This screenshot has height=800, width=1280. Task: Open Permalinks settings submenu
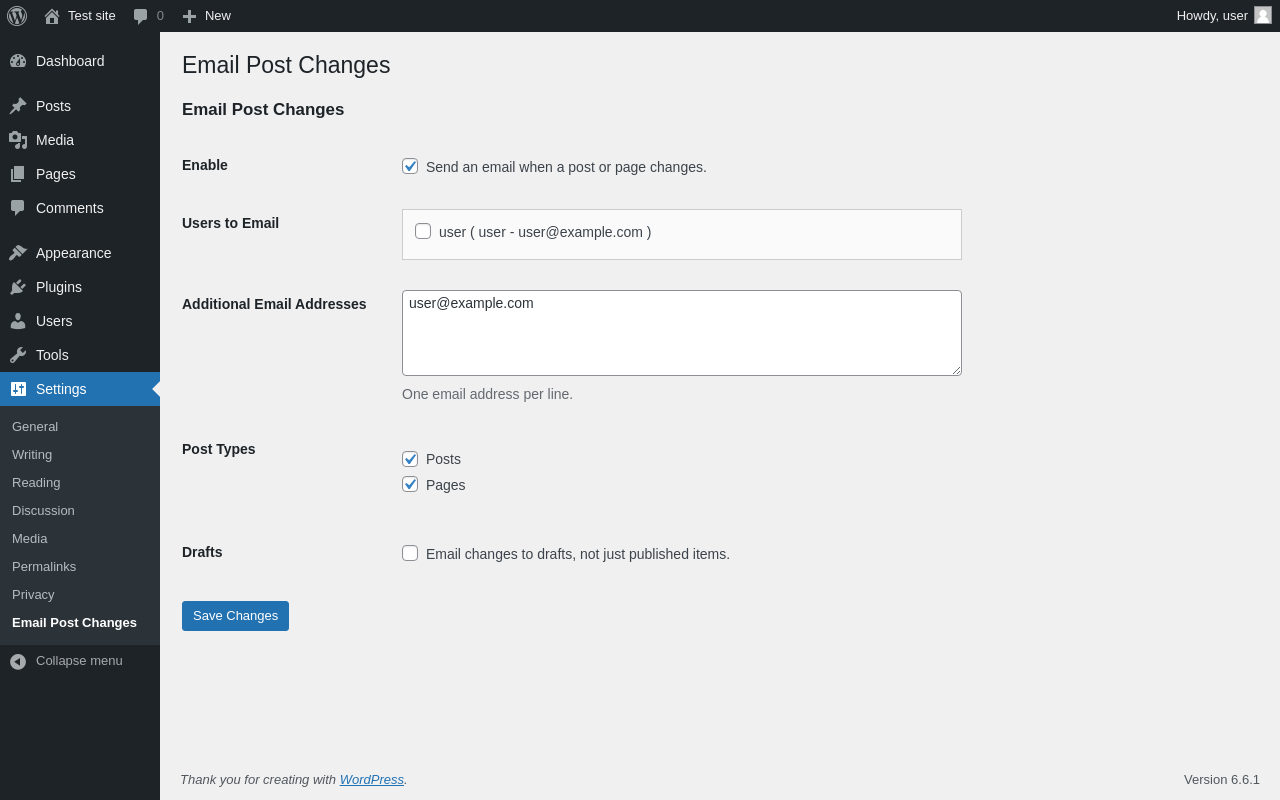point(44,567)
